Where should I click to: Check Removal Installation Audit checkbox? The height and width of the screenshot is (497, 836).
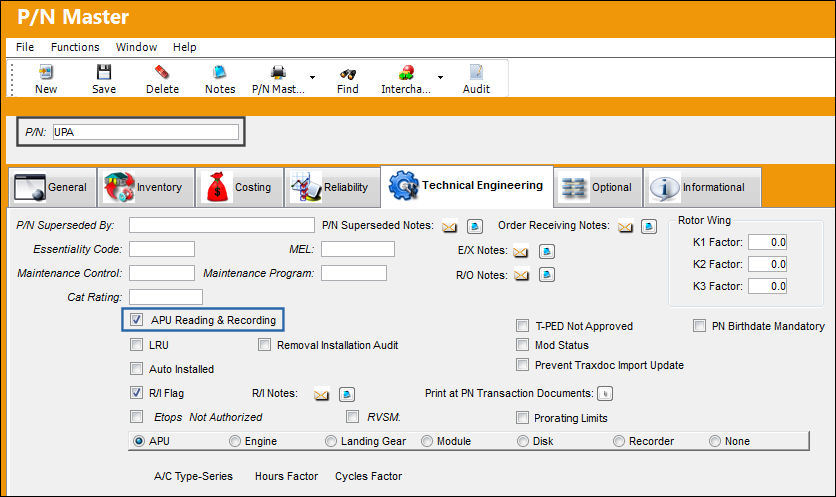(x=264, y=344)
